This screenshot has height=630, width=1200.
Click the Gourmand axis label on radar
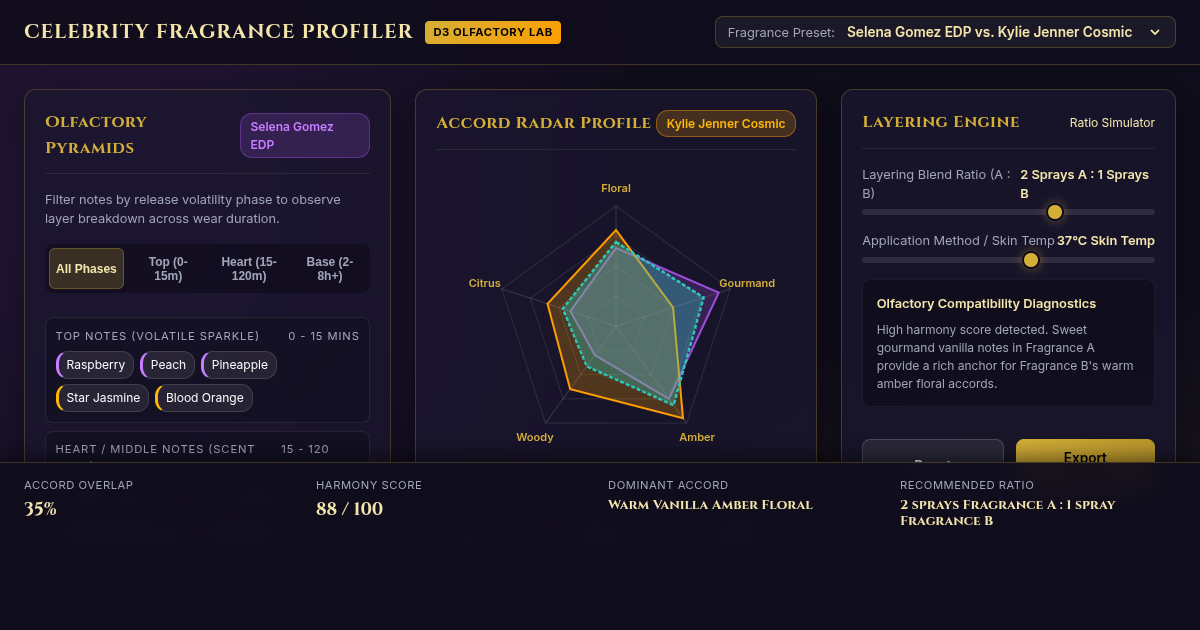click(747, 283)
